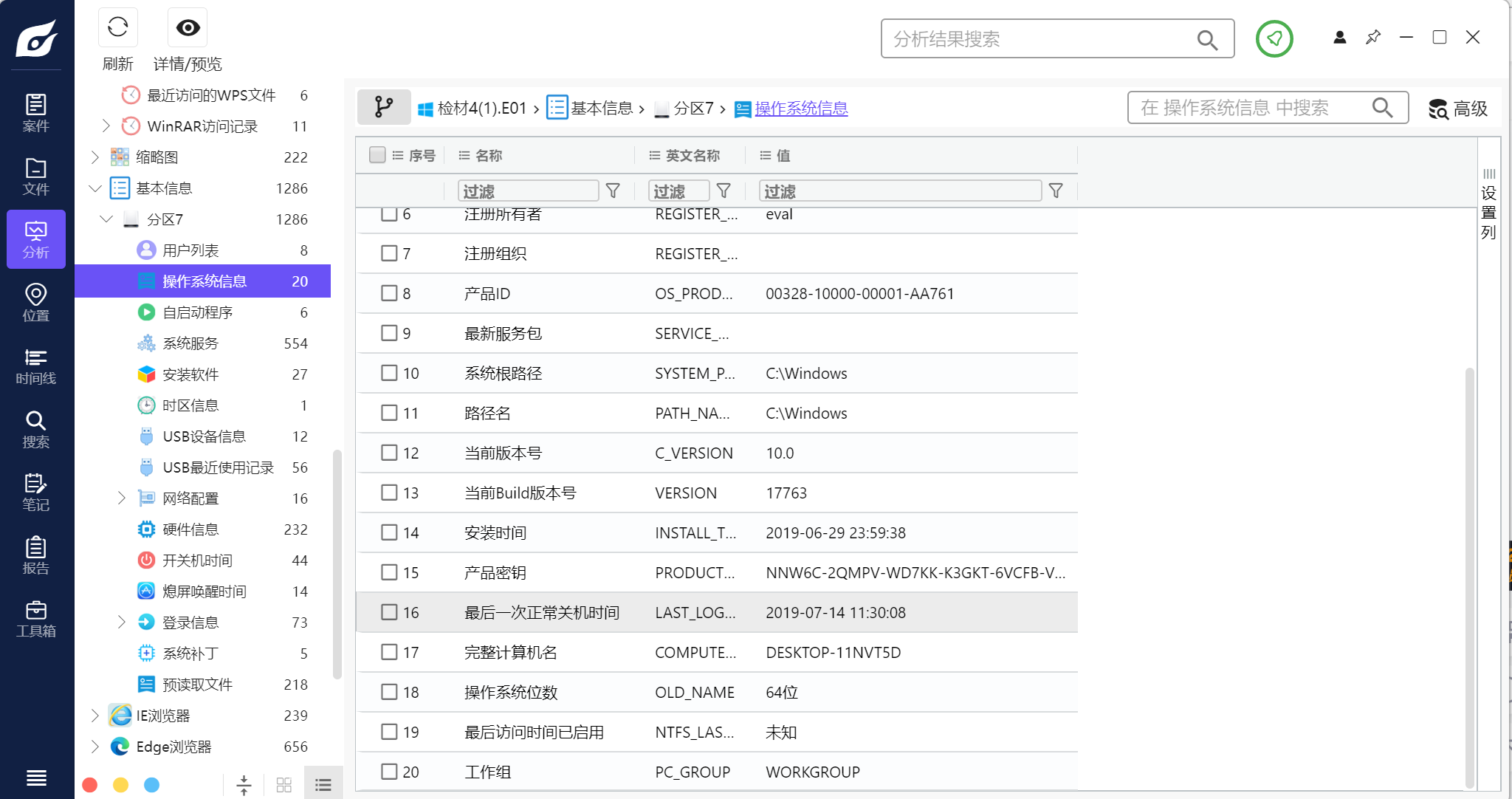1512x799 pixels.
Task: Click the filter funnel for 英文名称 column
Action: [x=724, y=191]
